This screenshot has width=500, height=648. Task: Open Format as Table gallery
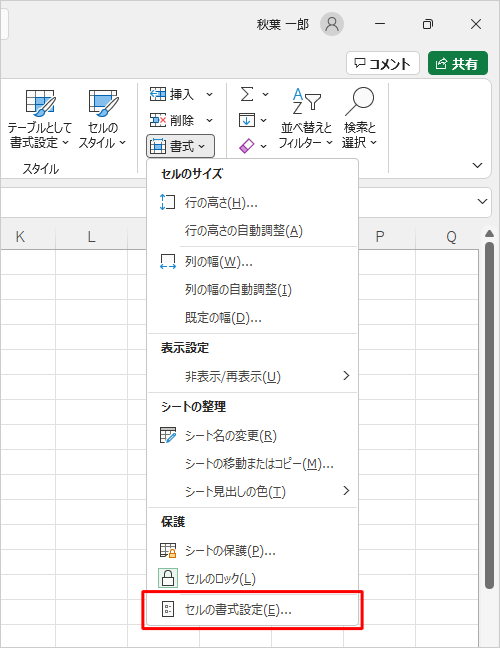pos(39,119)
